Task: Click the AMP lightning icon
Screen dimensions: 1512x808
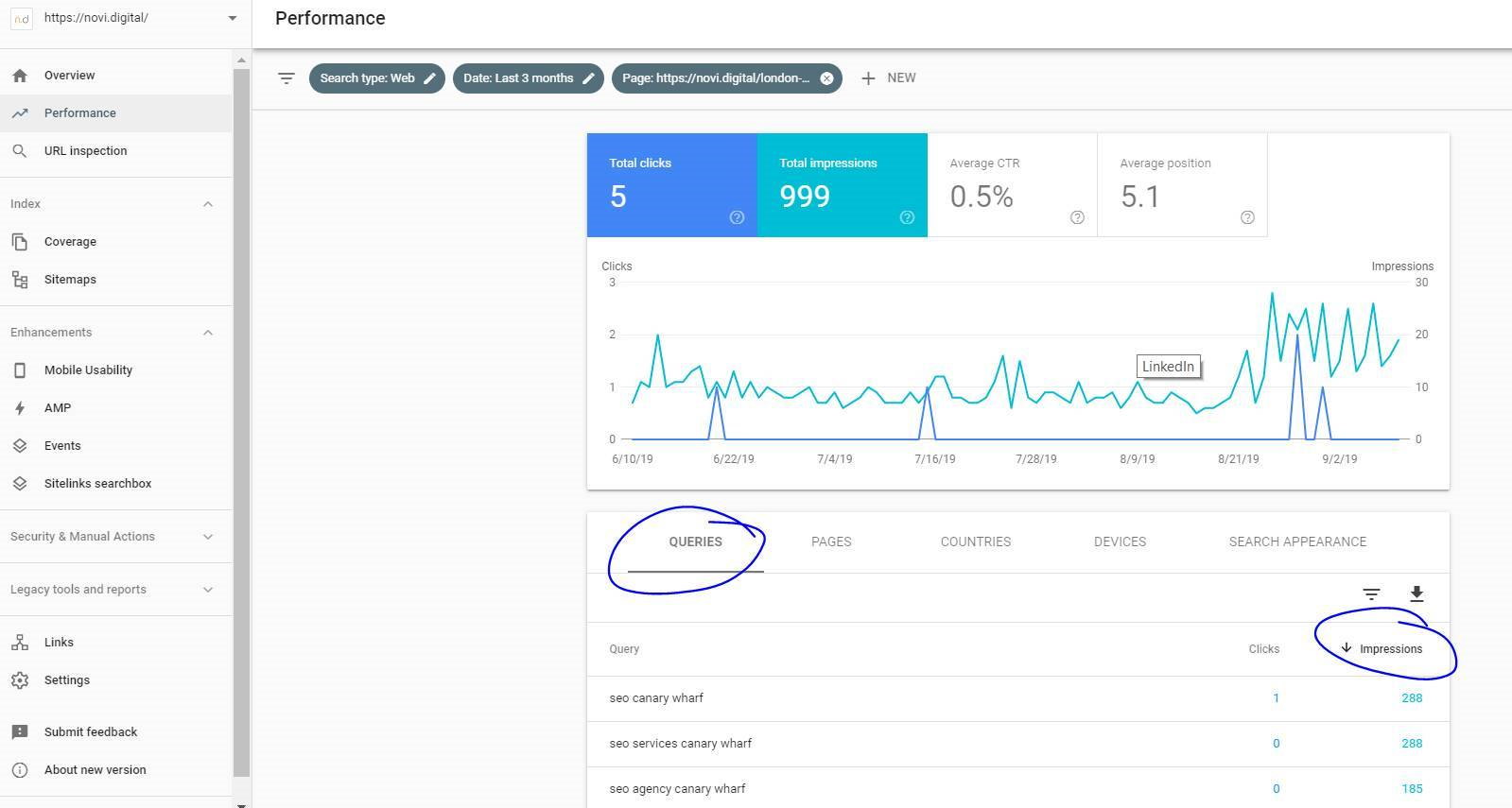Action: click(x=20, y=407)
